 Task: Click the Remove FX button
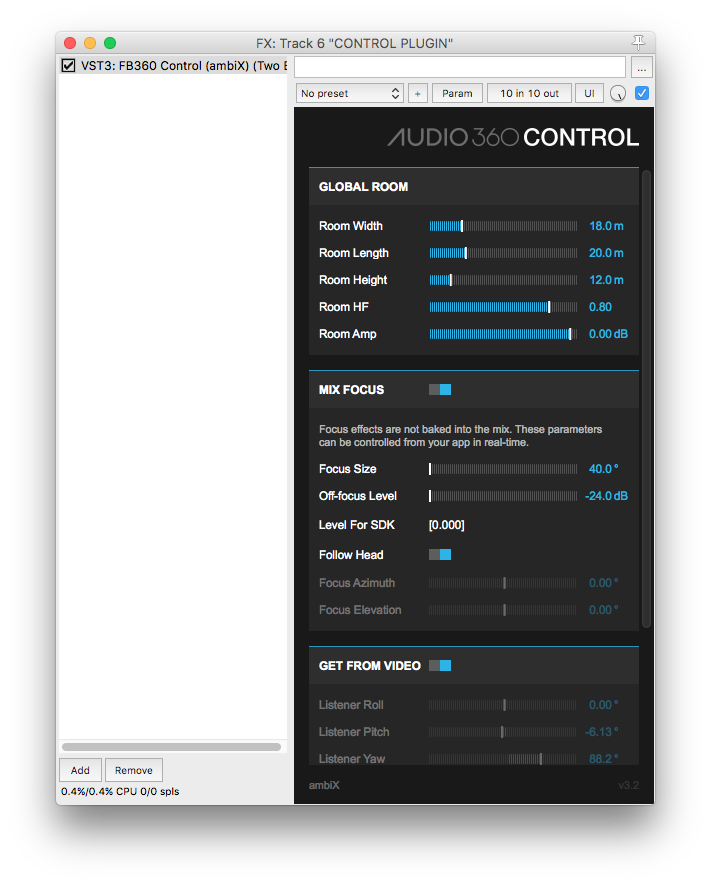134,770
